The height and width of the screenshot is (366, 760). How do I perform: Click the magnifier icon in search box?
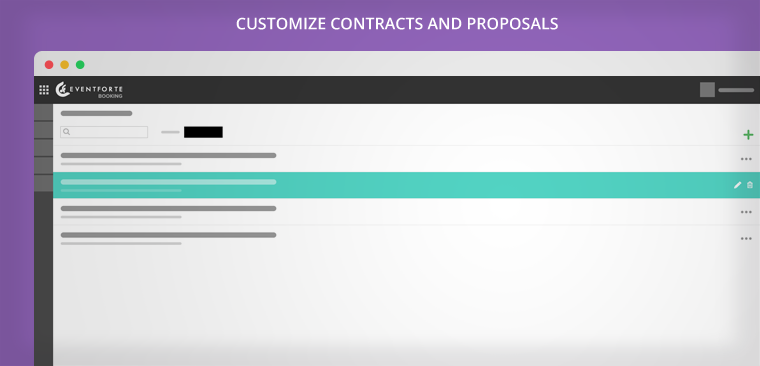(66, 132)
